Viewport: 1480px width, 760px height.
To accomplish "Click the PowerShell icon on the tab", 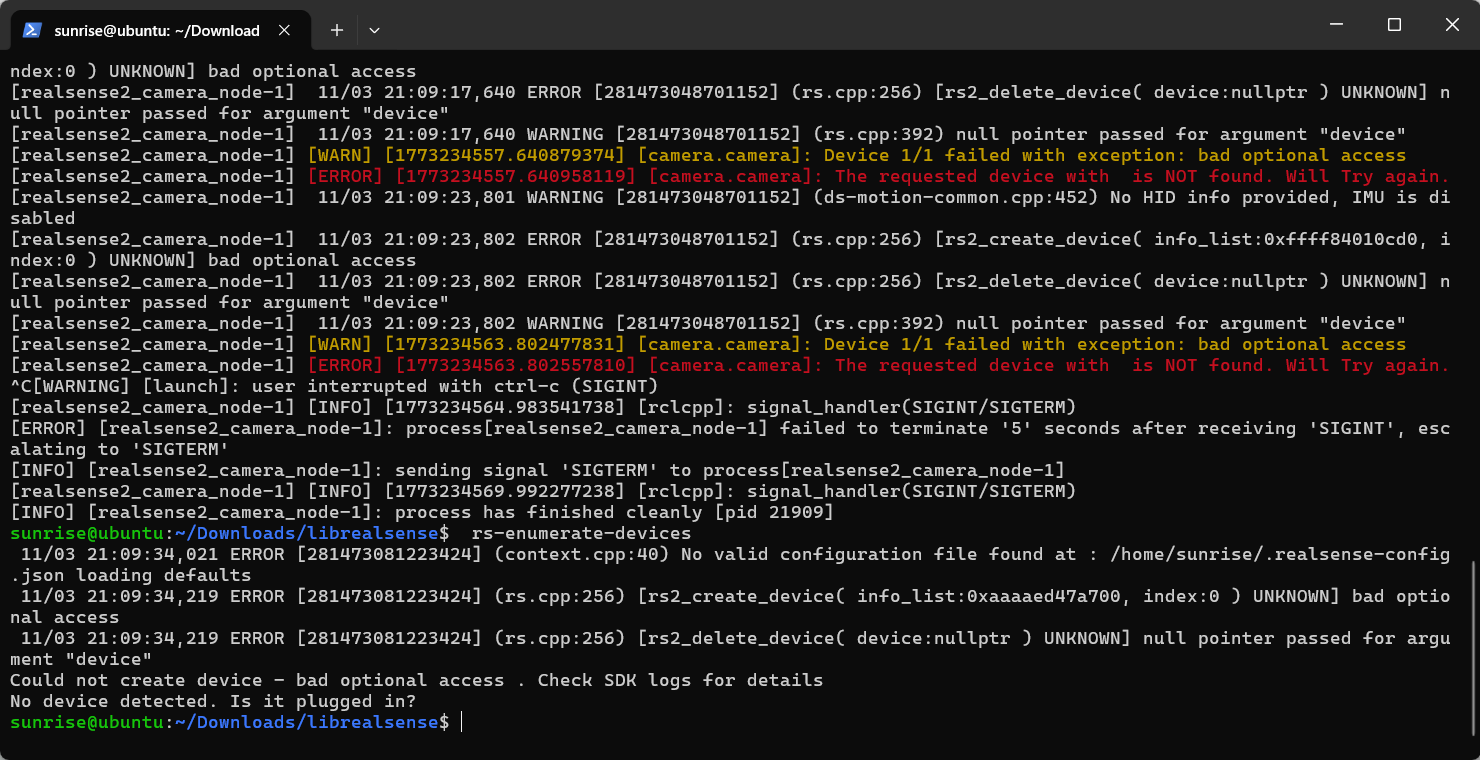I will tap(32, 30).
